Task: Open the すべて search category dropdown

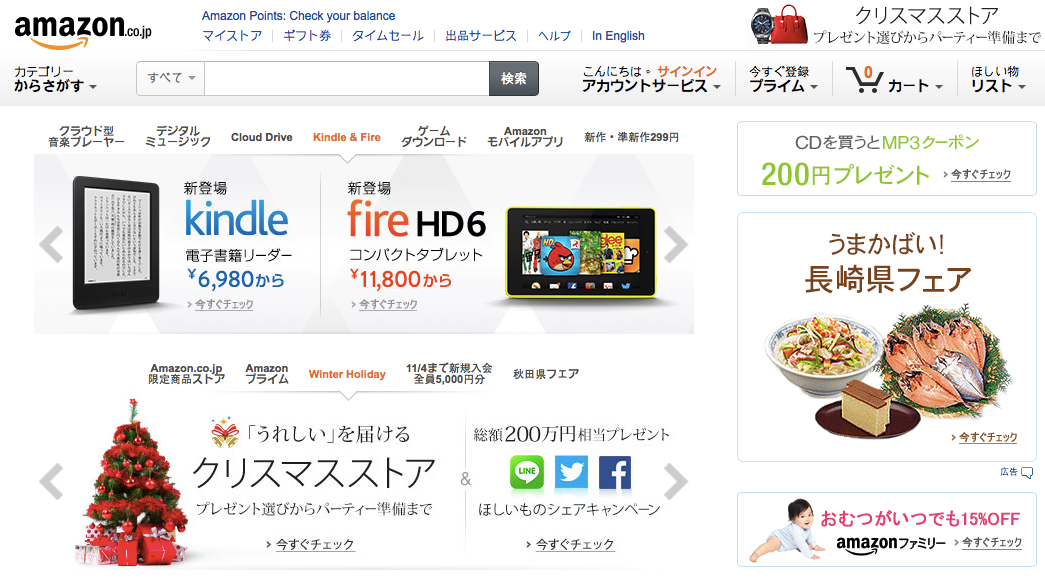Action: (x=171, y=79)
